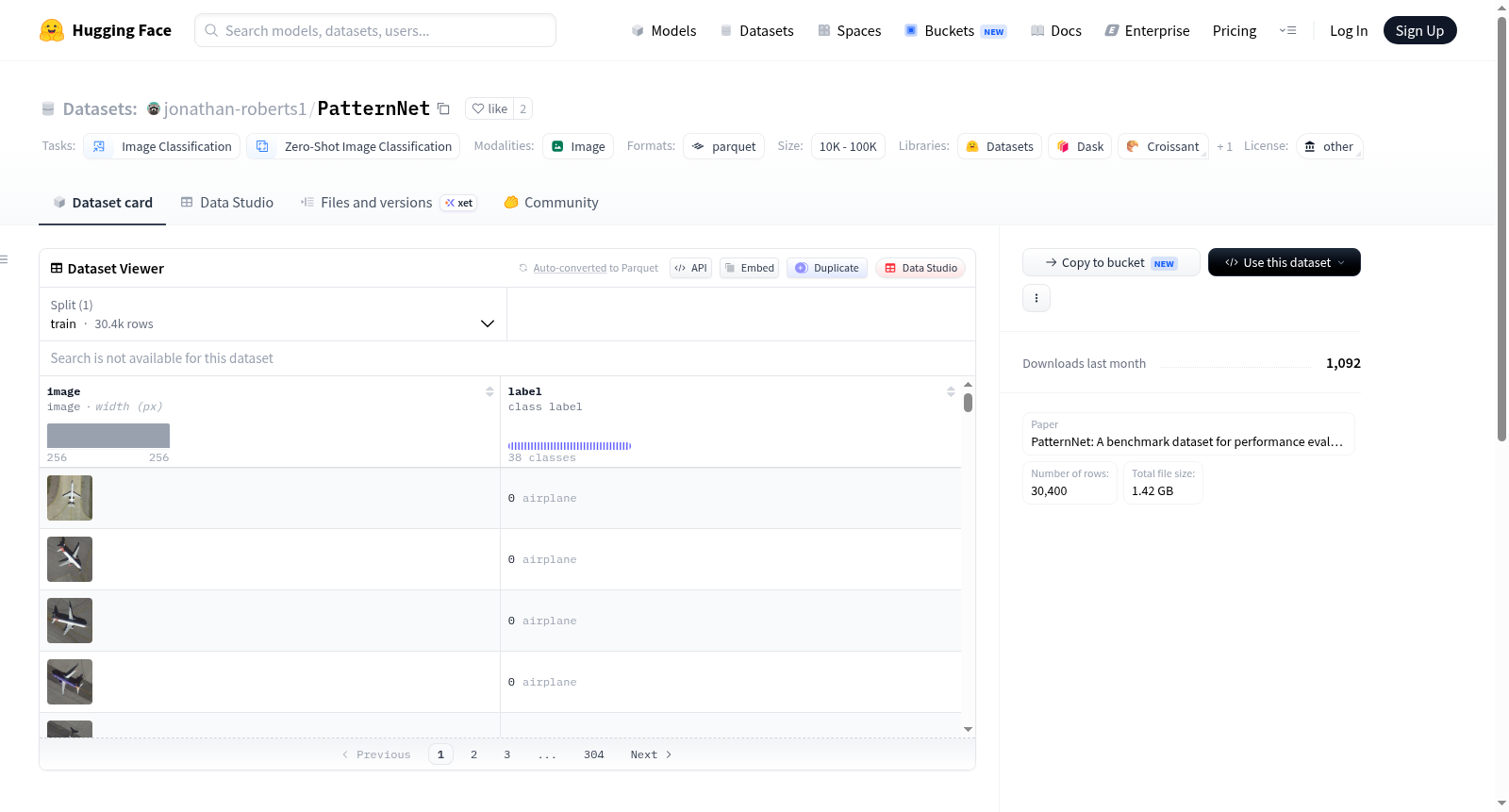This screenshot has height=812, width=1509.
Task: Go to the Next page of rows
Action: point(651,754)
